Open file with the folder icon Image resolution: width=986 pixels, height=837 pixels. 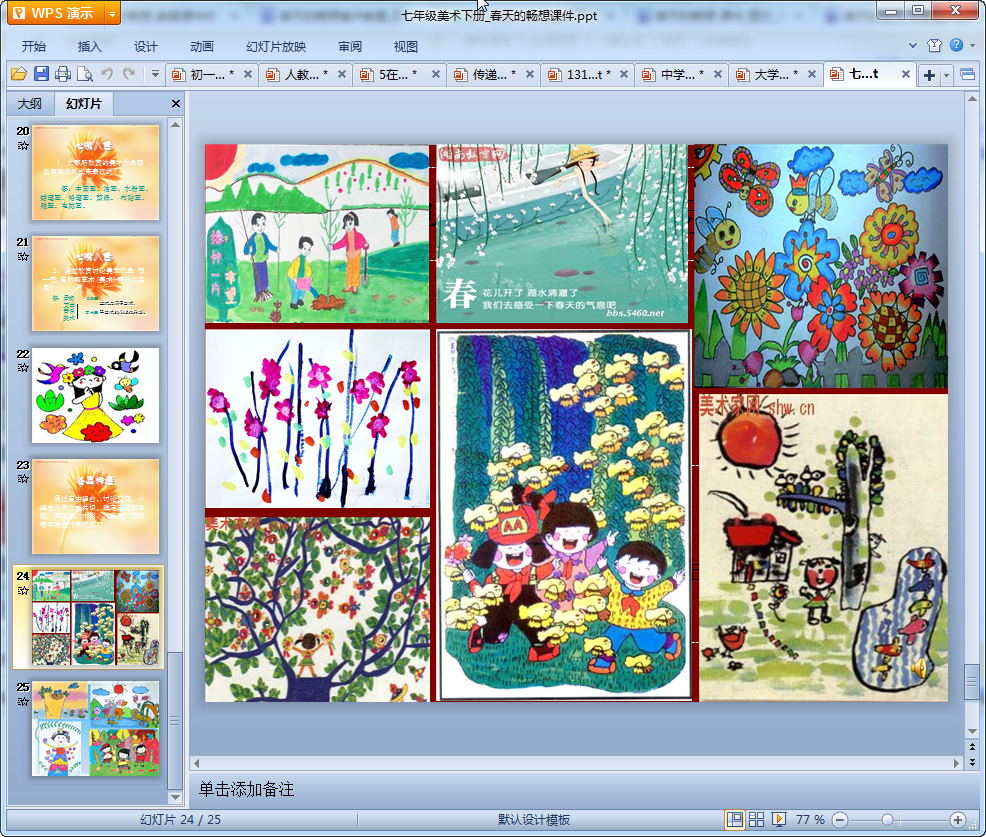tap(19, 74)
